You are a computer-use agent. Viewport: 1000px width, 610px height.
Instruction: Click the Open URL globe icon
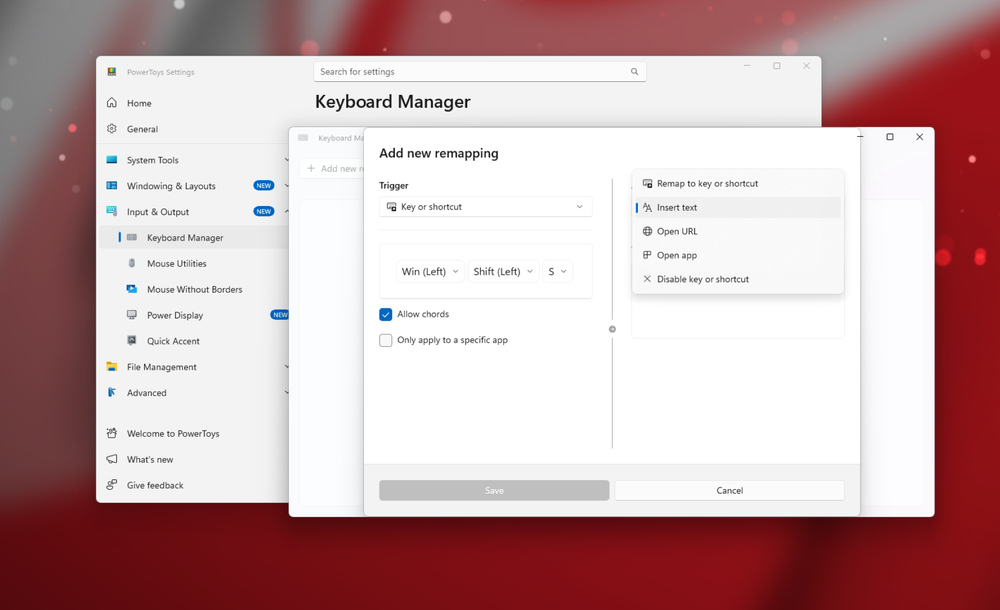[647, 231]
